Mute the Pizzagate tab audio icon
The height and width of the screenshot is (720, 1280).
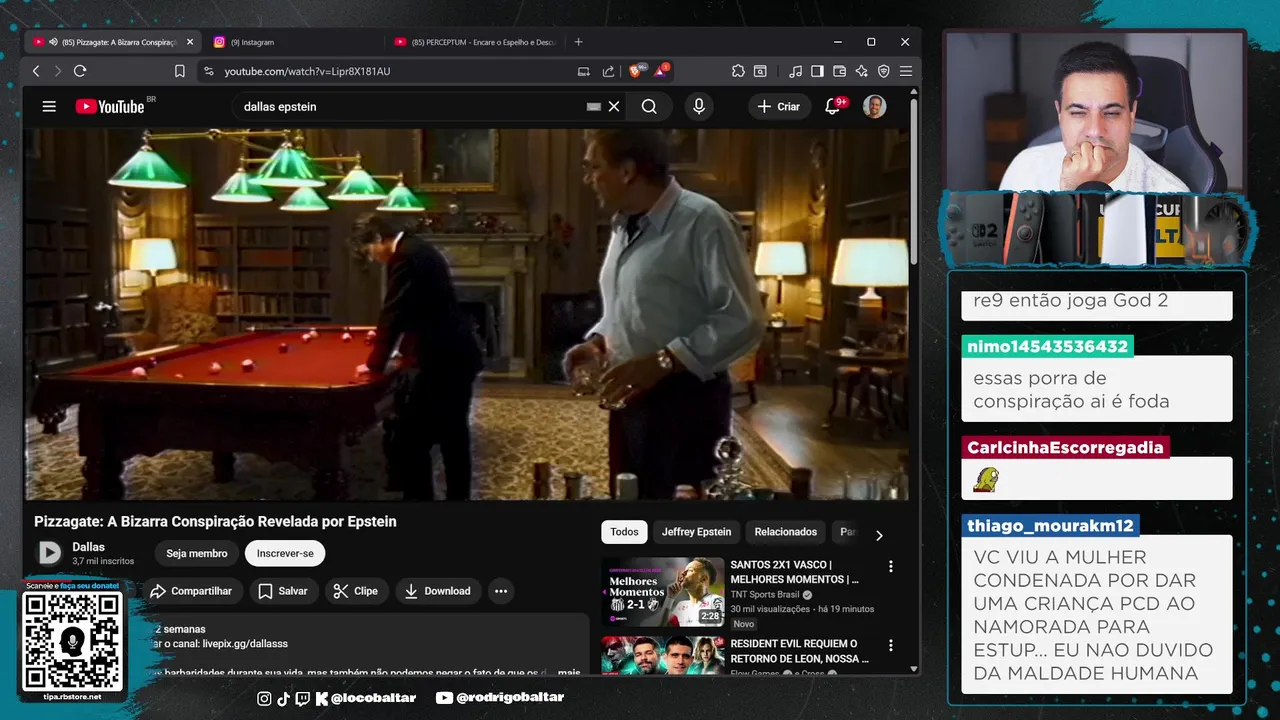click(53, 42)
